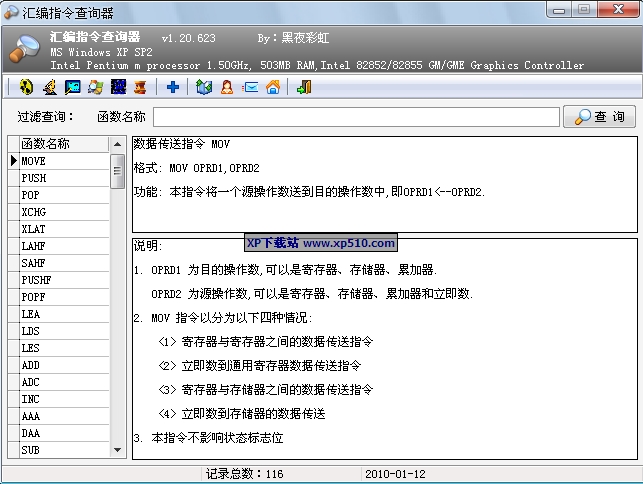Click the XP下载站 www.xp510.com watermark link
This screenshot has height=484, width=643.
point(320,243)
